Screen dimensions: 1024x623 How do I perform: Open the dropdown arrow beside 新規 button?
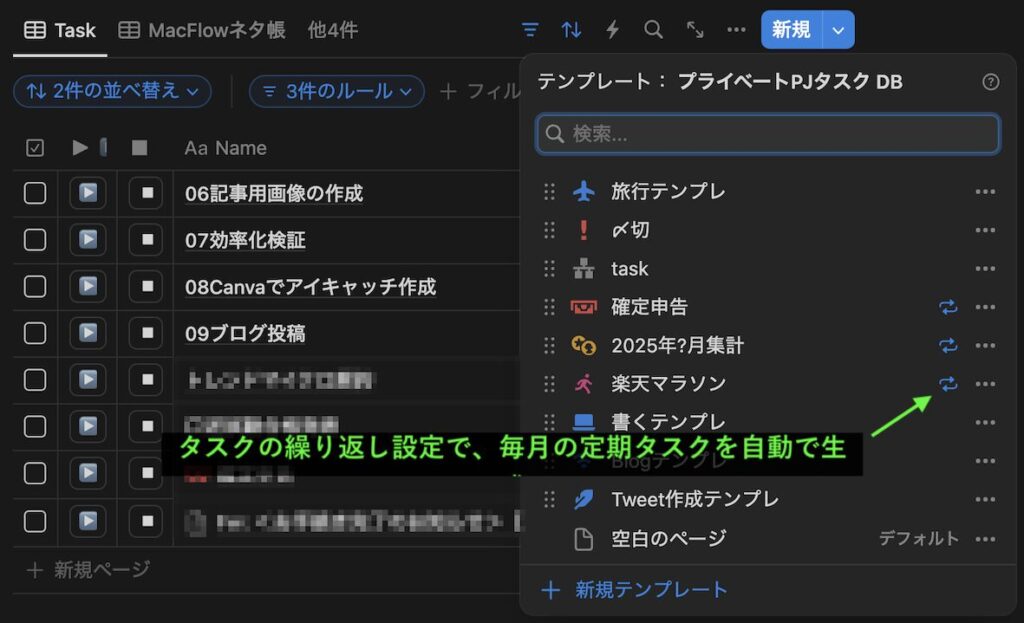click(x=838, y=30)
